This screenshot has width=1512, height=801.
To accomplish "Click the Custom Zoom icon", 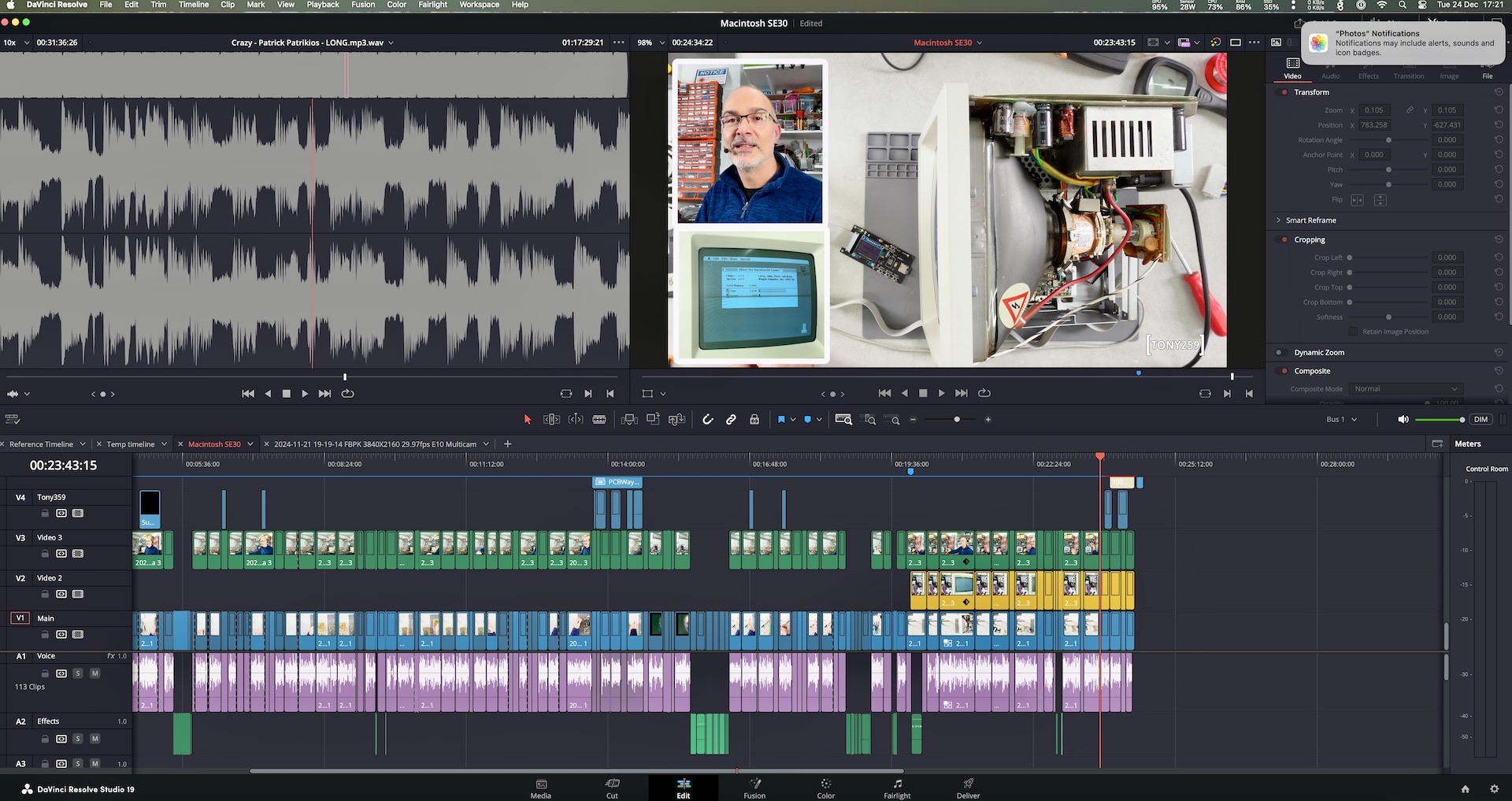I will 892,420.
